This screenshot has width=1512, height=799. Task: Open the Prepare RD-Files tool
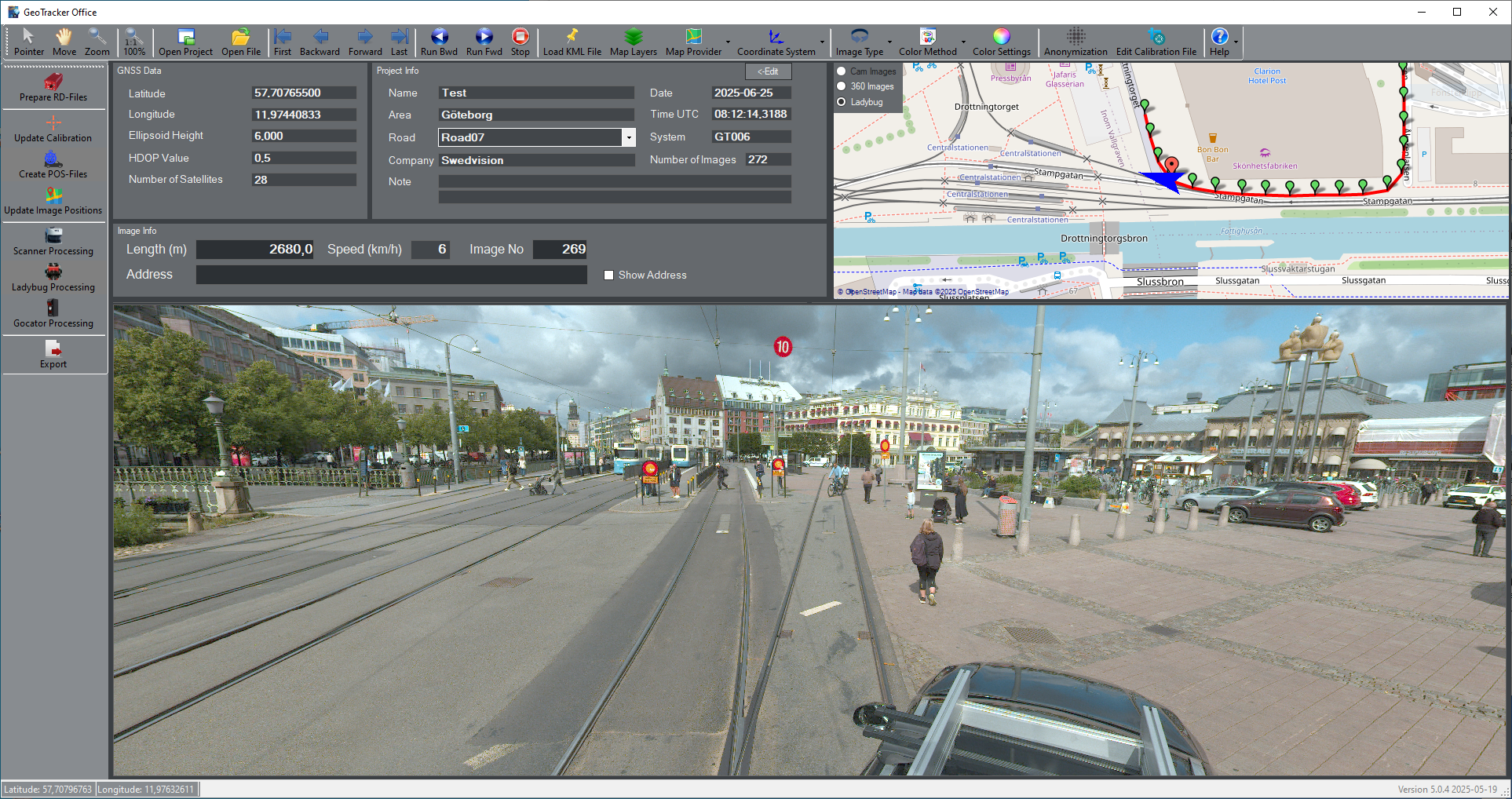[x=53, y=88]
